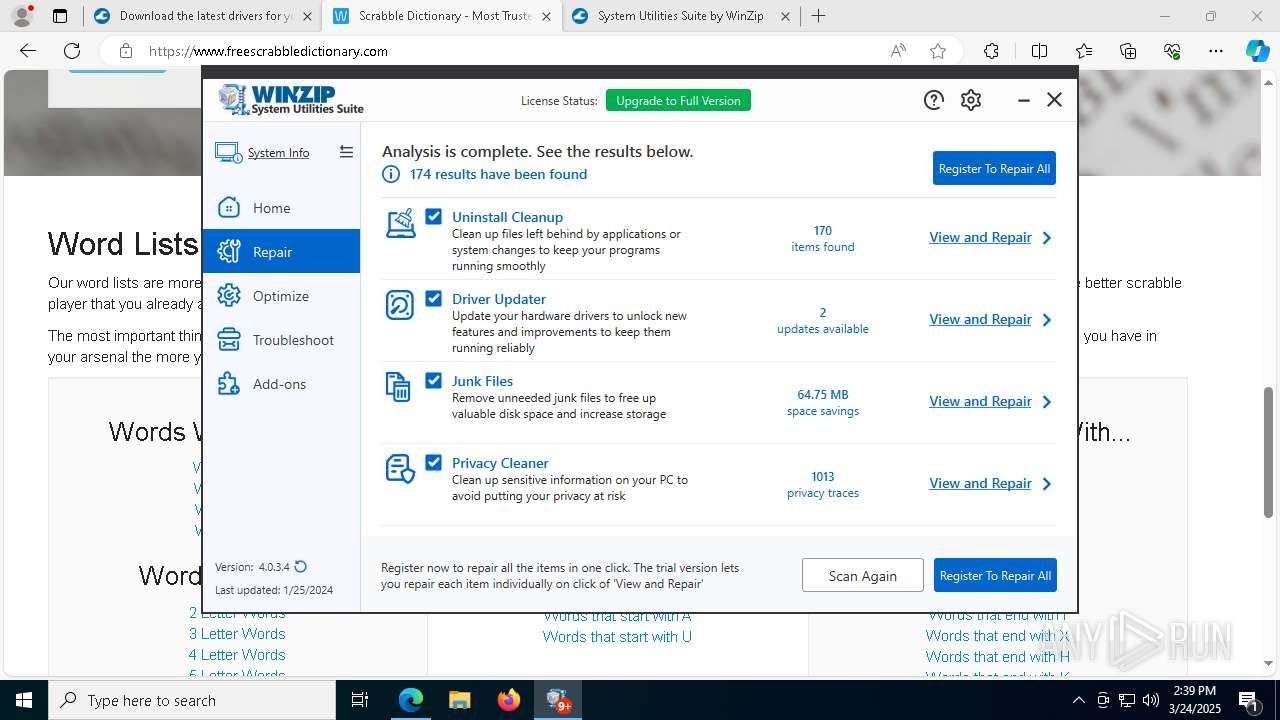
Task: Open Edge read aloud icon in address bar
Action: tap(898, 51)
